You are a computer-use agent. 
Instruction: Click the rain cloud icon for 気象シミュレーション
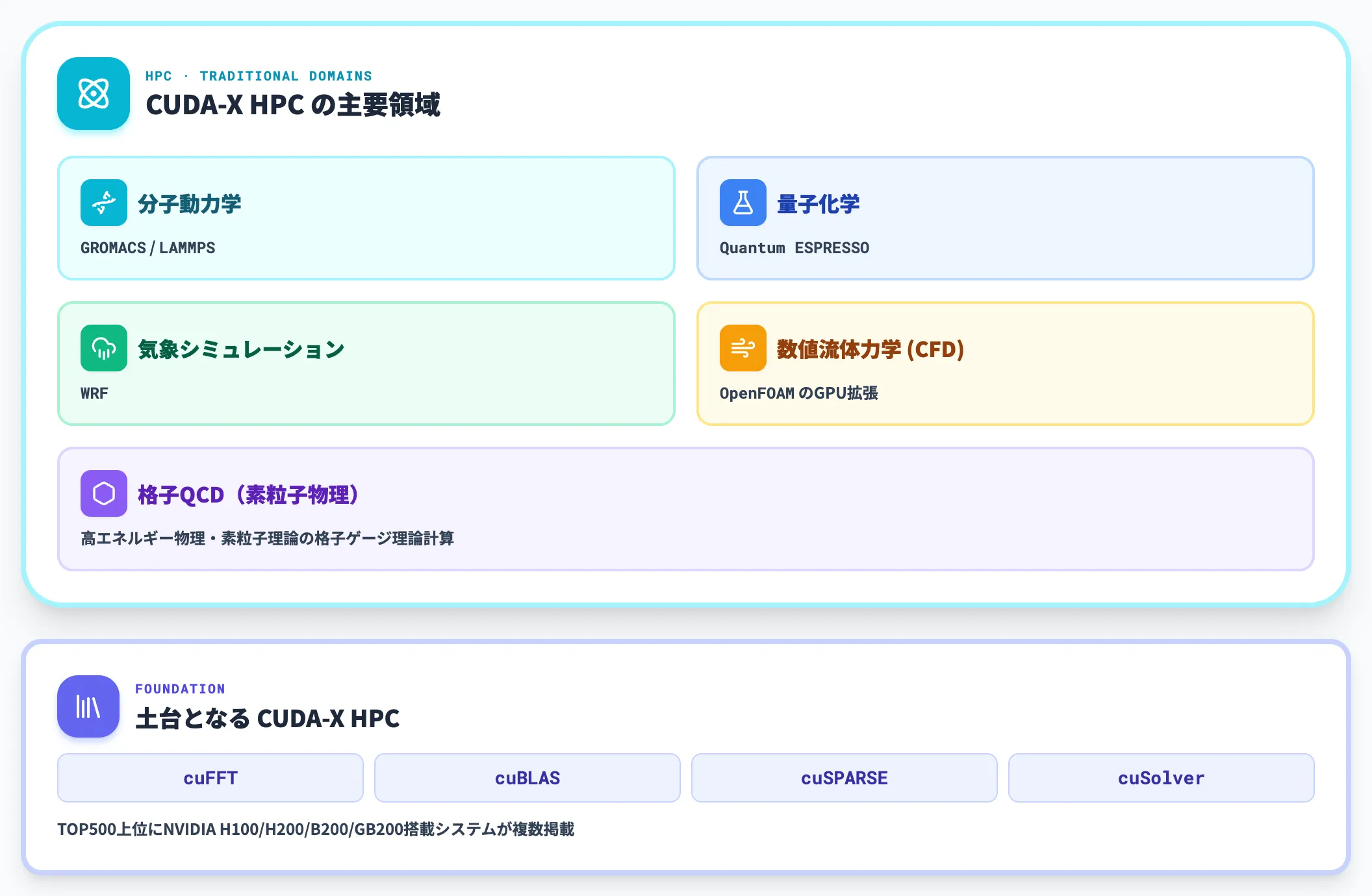pos(104,348)
